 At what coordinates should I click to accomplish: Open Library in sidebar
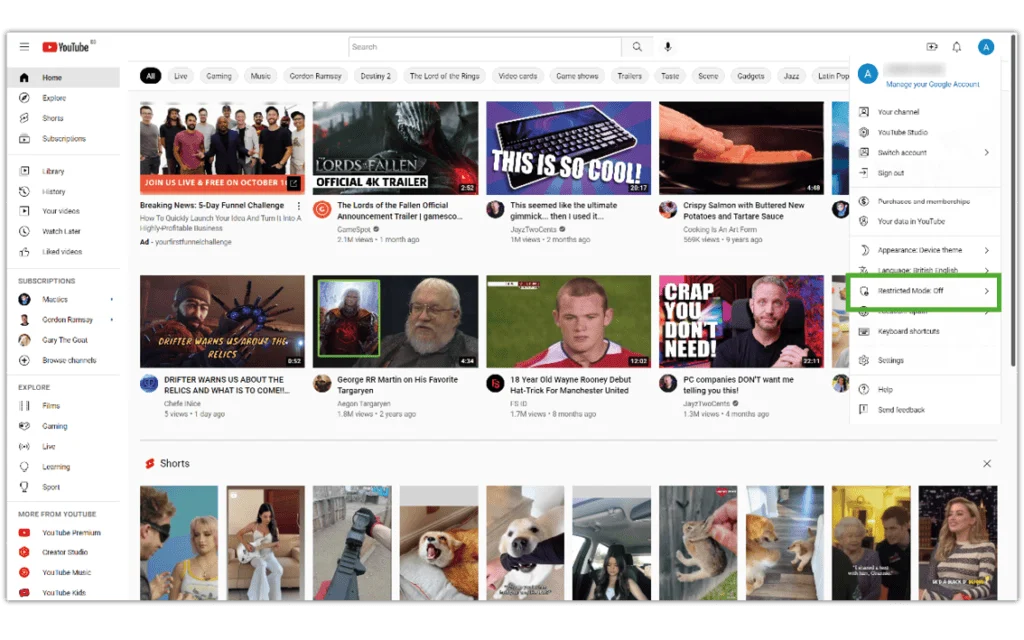click(64, 171)
